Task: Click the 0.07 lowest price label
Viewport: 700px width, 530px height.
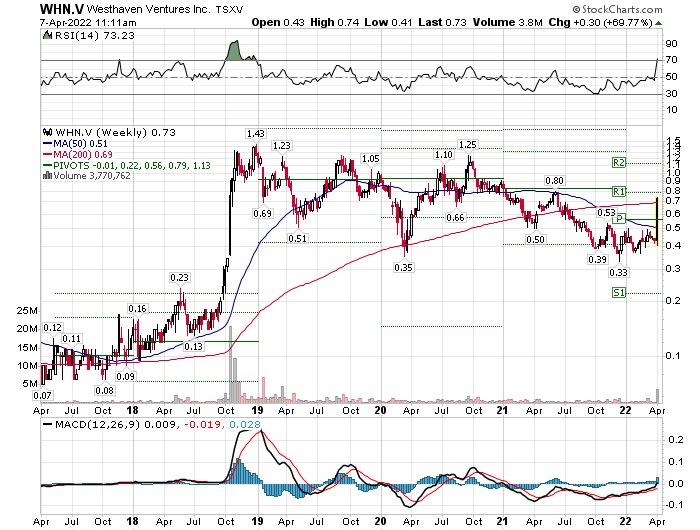Action: pyautogui.click(x=42, y=396)
